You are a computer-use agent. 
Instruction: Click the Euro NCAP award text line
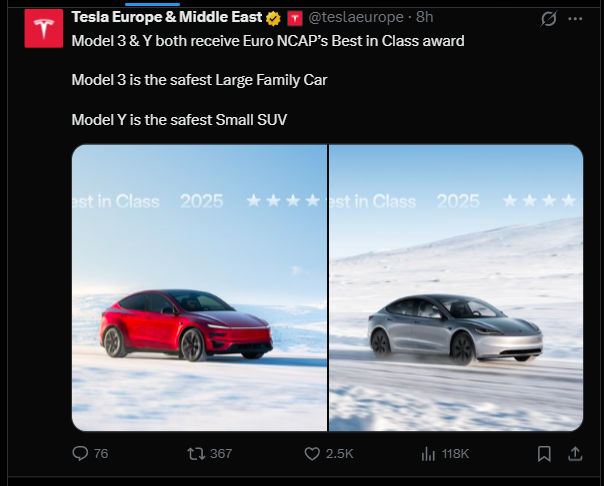point(268,40)
